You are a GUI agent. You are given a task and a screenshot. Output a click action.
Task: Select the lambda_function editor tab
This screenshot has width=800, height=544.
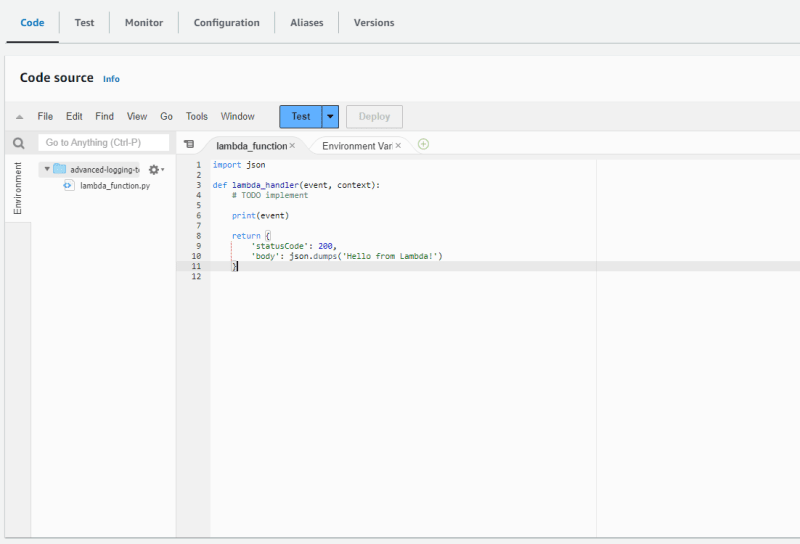[x=252, y=146]
